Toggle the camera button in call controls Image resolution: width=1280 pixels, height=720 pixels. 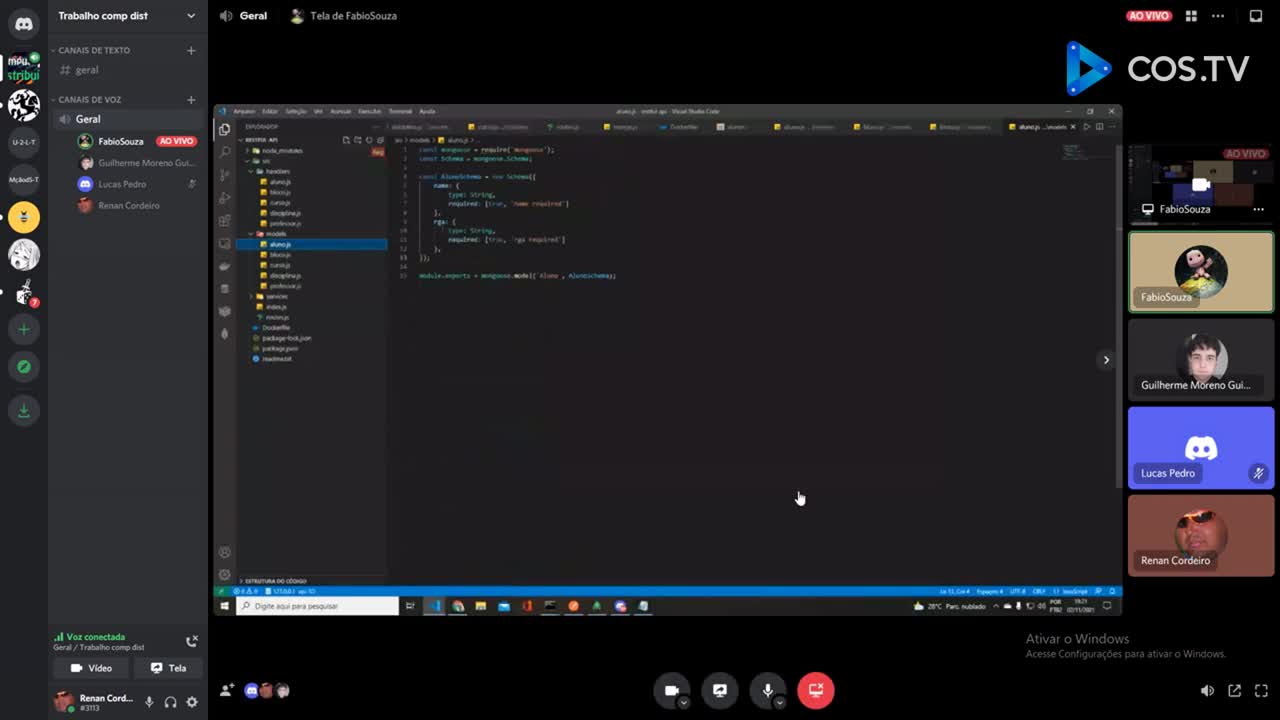672,690
